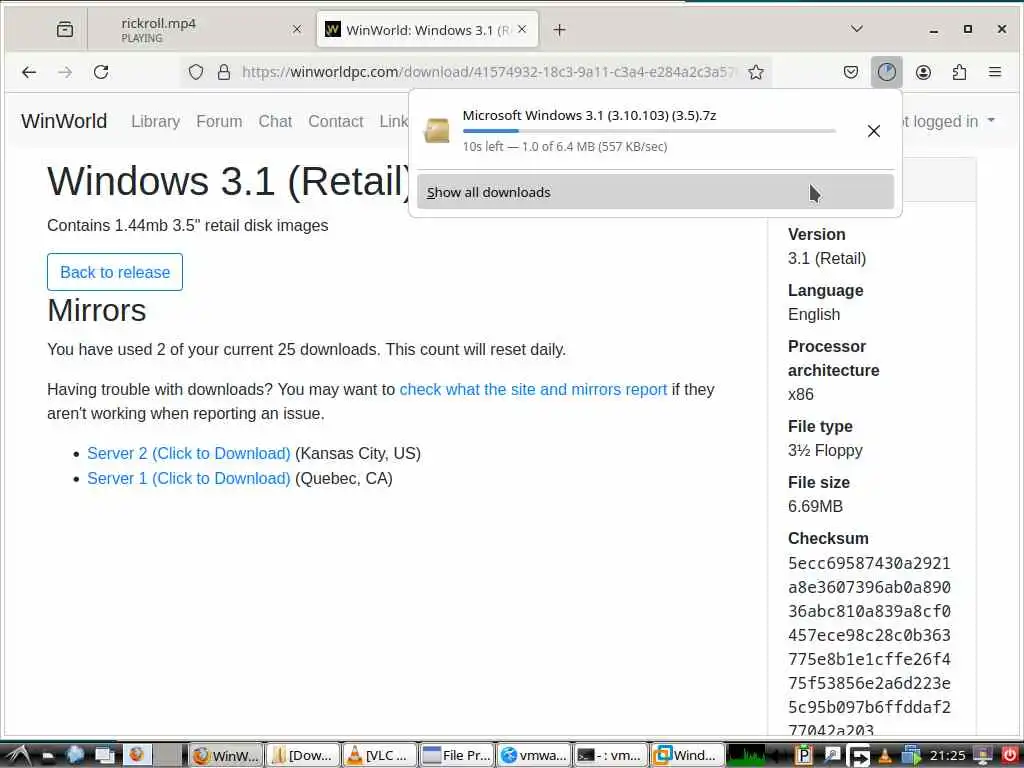This screenshot has height=768, width=1024.
Task: Open the tracking protection shield icon
Action: click(x=196, y=72)
